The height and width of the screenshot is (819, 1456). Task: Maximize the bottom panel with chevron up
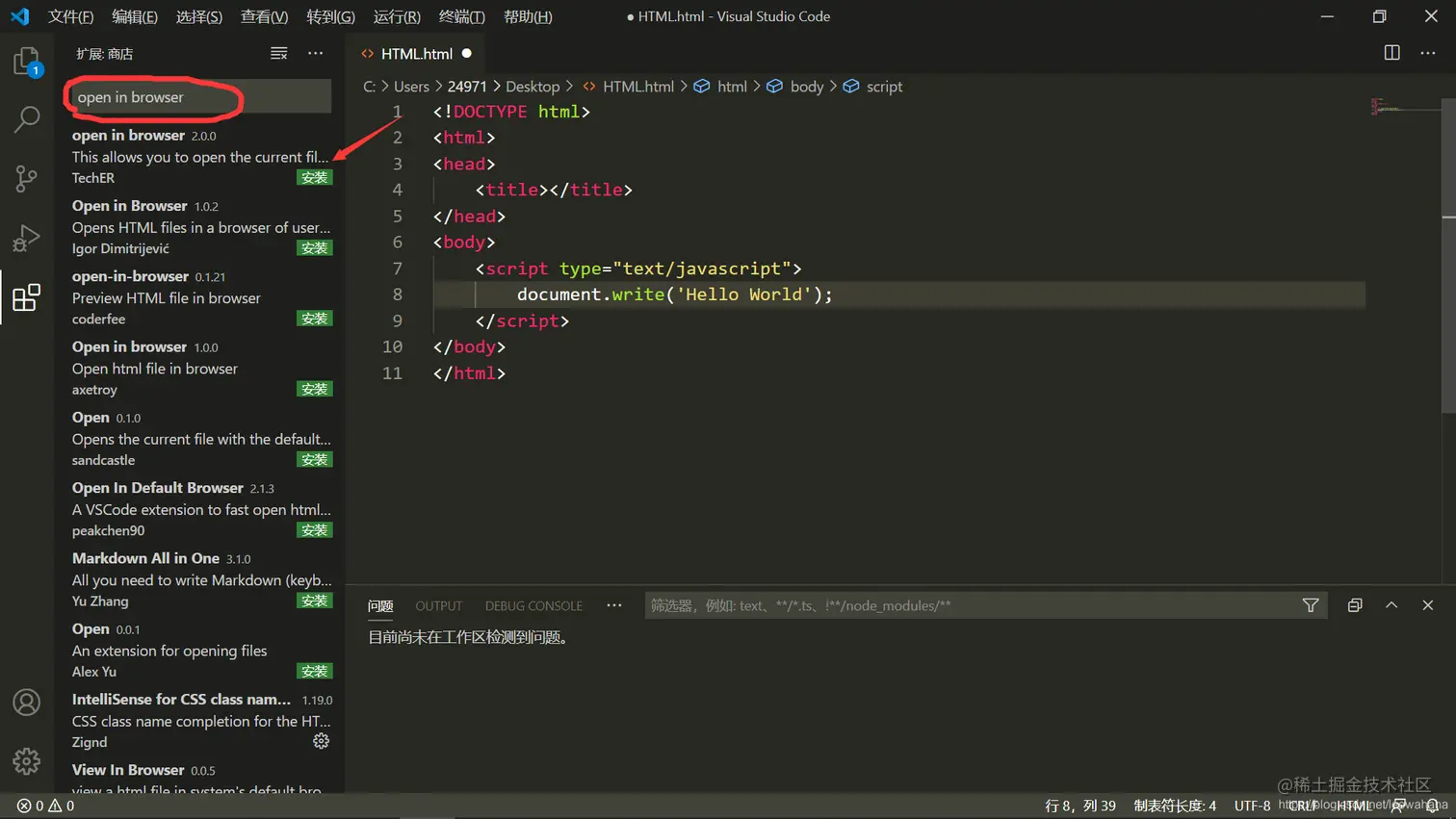(1391, 605)
